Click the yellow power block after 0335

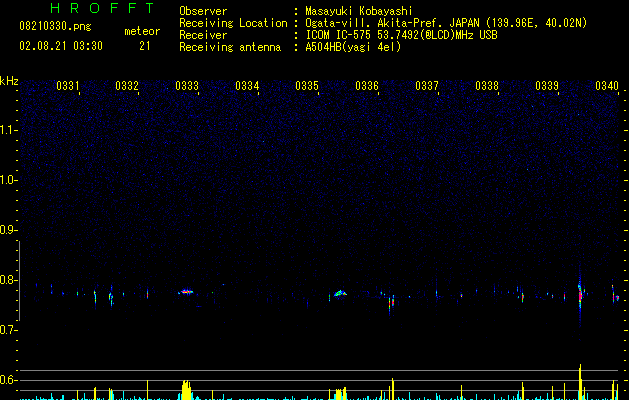[x=341, y=394]
